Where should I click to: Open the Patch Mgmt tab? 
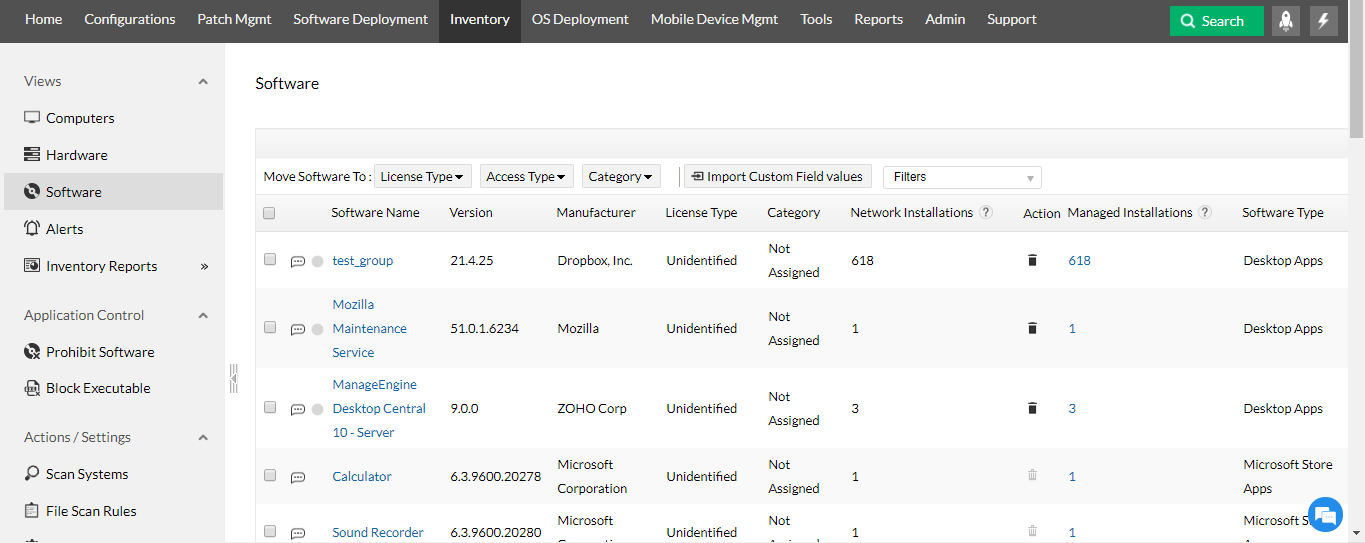[x=234, y=19]
